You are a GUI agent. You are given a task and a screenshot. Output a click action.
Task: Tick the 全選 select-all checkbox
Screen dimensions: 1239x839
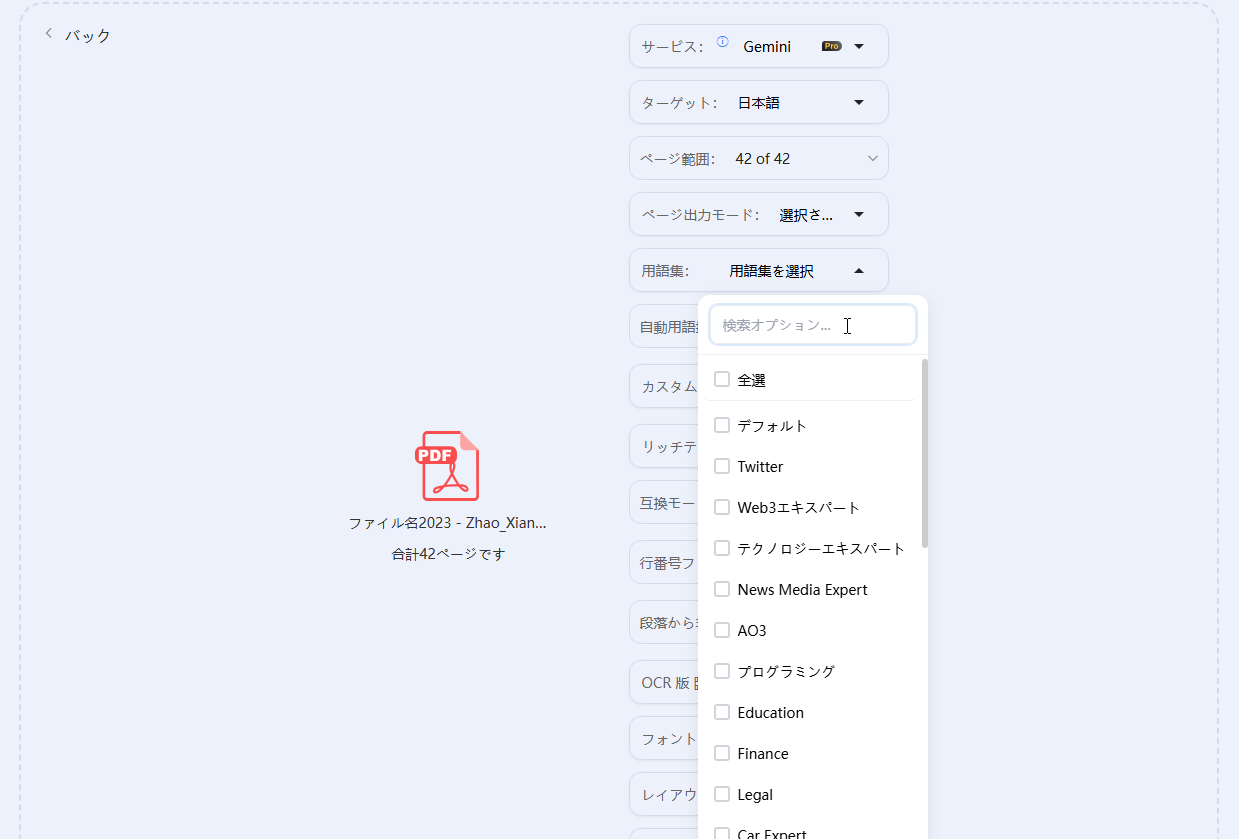click(x=722, y=380)
